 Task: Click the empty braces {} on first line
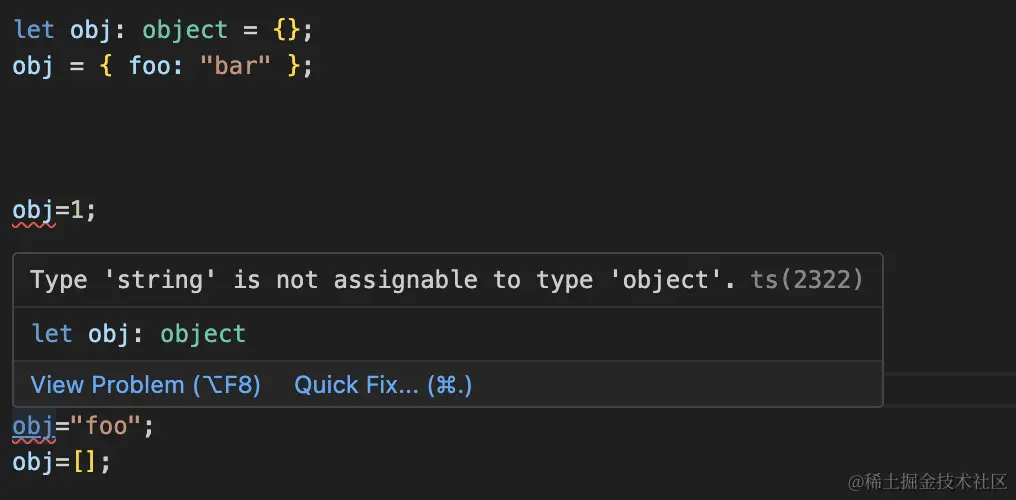[286, 29]
